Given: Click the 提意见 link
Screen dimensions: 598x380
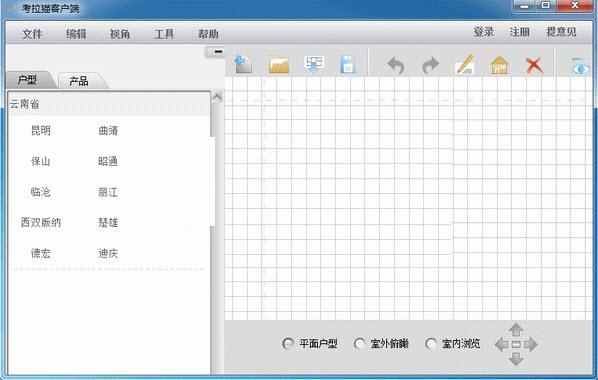Looking at the screenshot, I should [561, 32].
